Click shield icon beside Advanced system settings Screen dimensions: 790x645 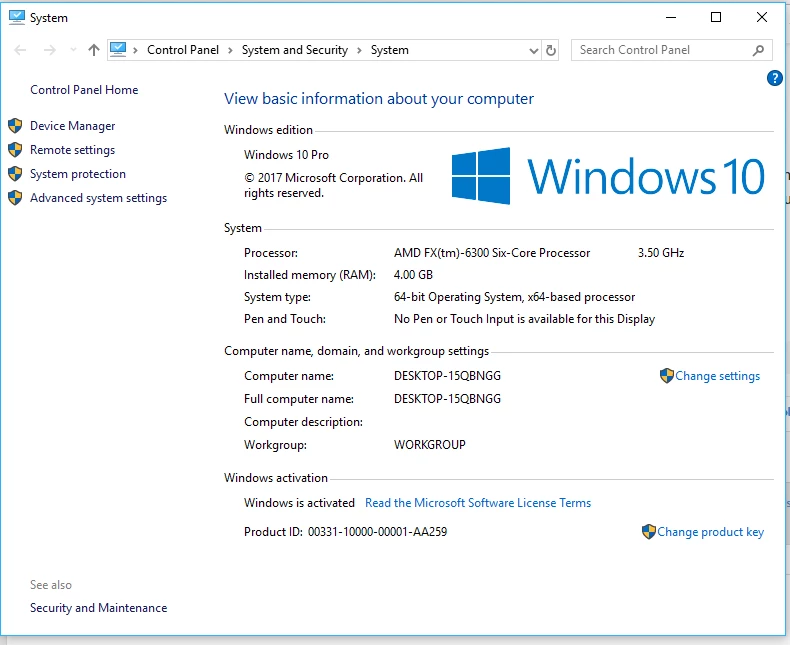15,198
